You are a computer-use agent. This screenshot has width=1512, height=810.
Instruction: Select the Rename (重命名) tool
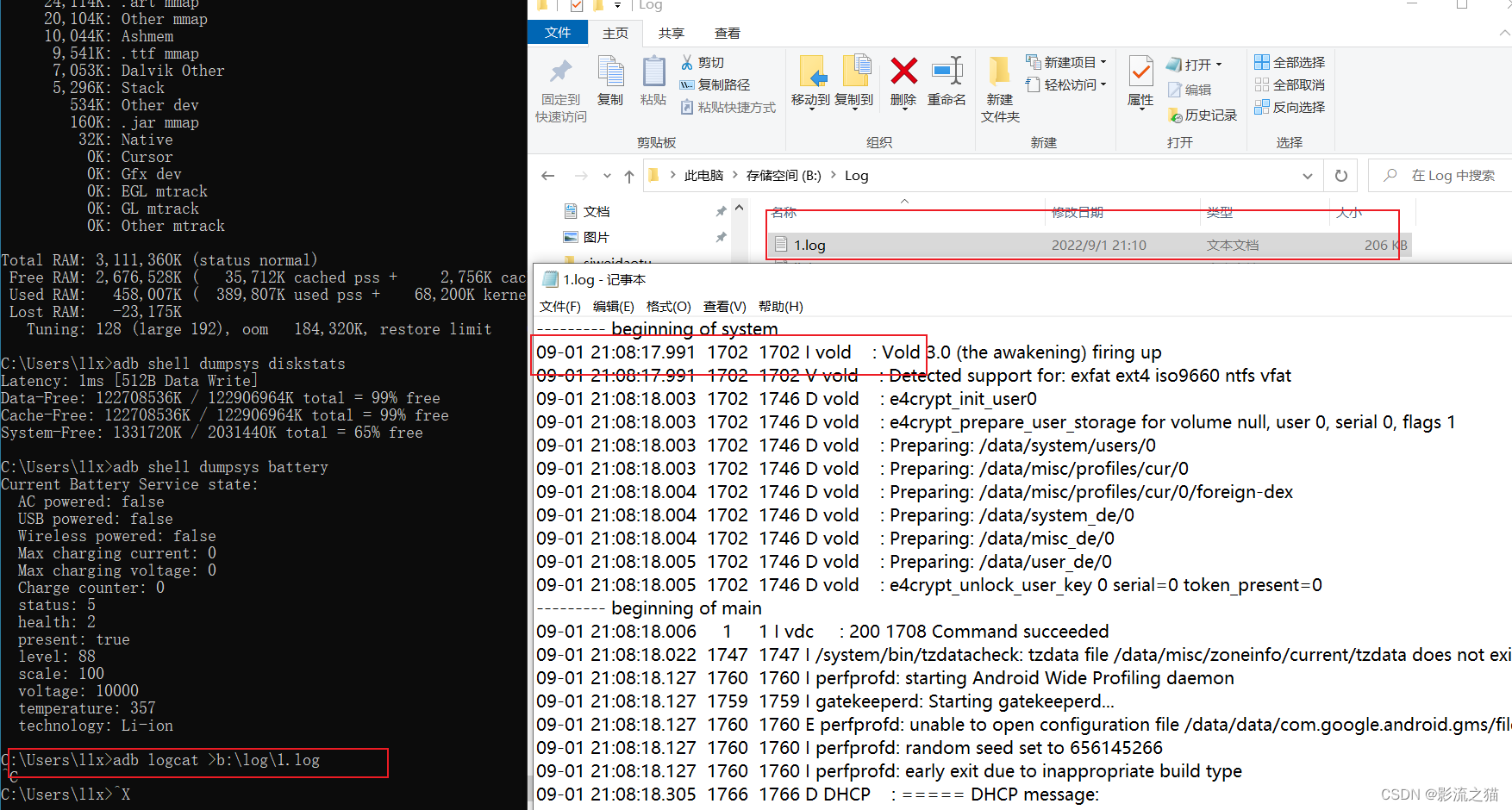click(x=947, y=82)
